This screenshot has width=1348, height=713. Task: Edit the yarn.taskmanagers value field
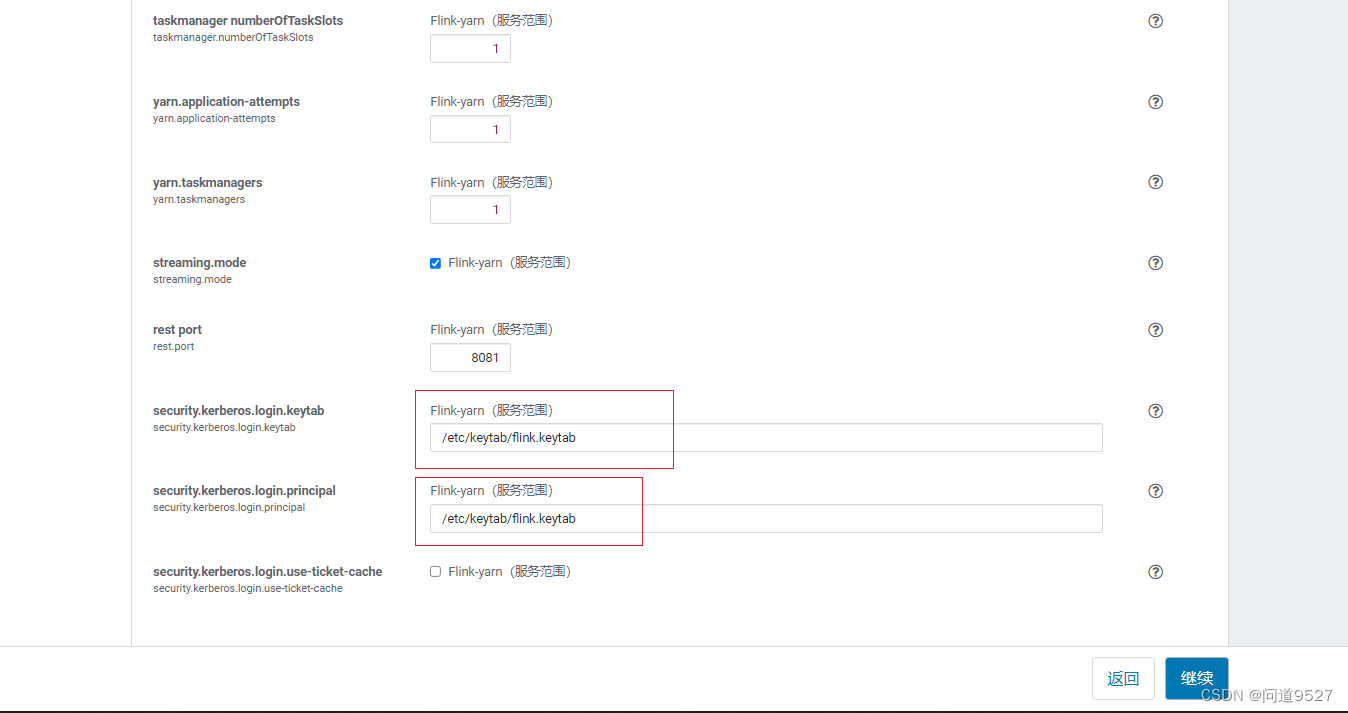click(470, 210)
